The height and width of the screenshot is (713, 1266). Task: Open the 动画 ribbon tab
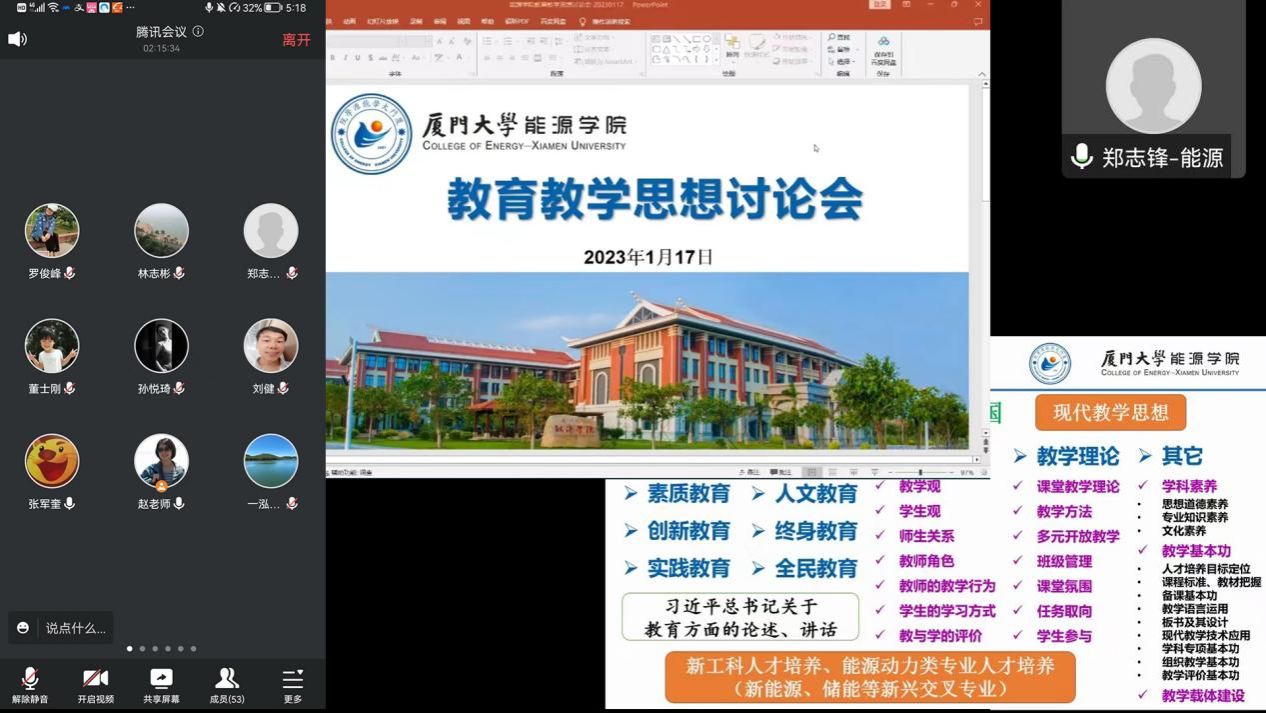click(349, 21)
